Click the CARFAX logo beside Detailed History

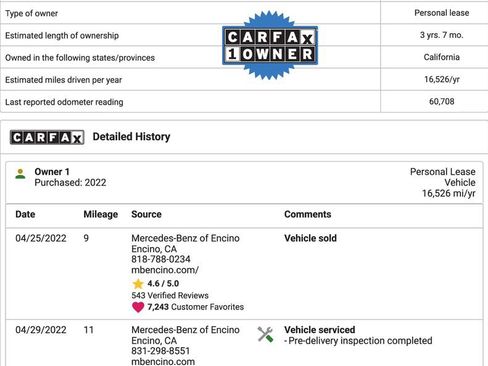pos(47,137)
